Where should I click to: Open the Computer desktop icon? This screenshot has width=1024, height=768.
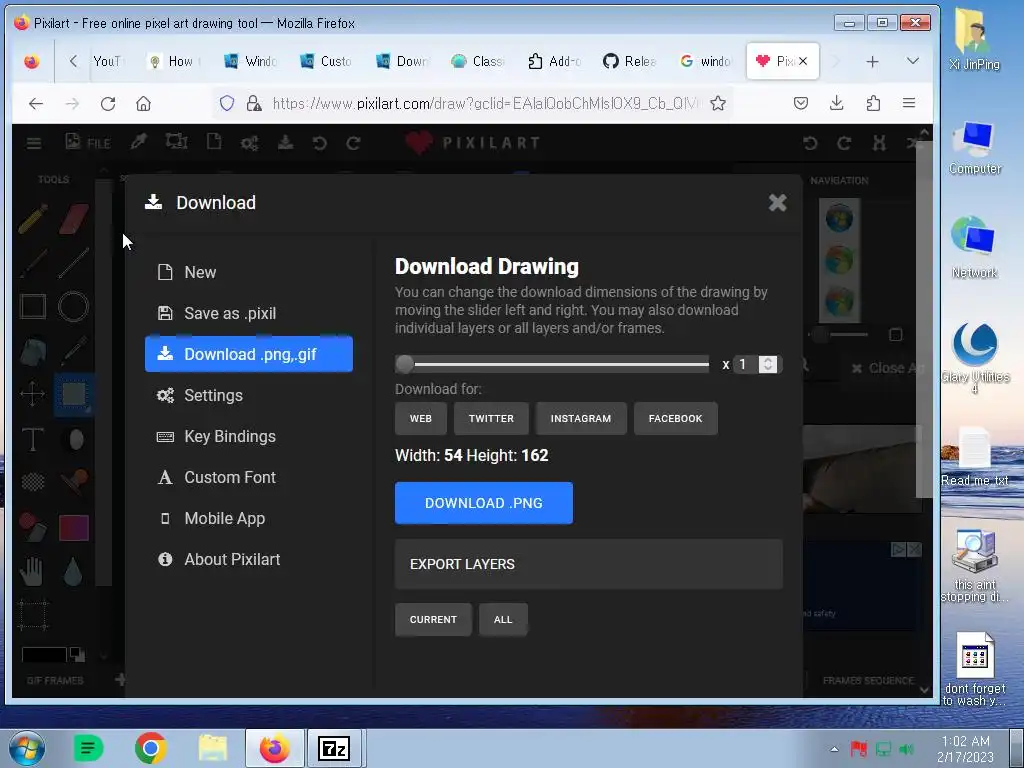(974, 148)
